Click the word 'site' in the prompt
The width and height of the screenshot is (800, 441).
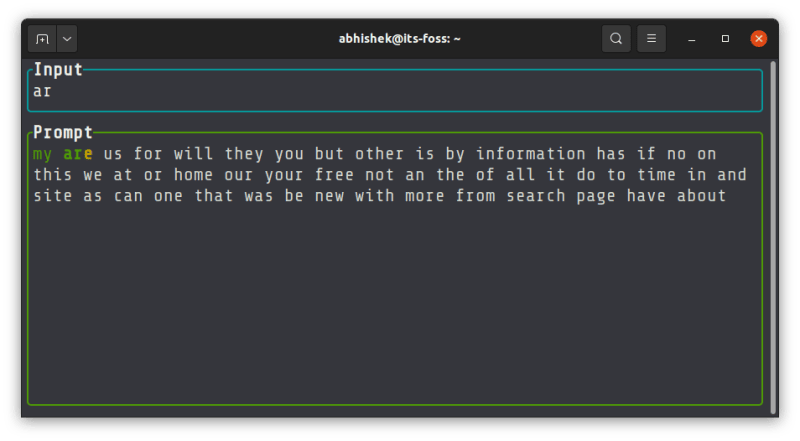53,195
